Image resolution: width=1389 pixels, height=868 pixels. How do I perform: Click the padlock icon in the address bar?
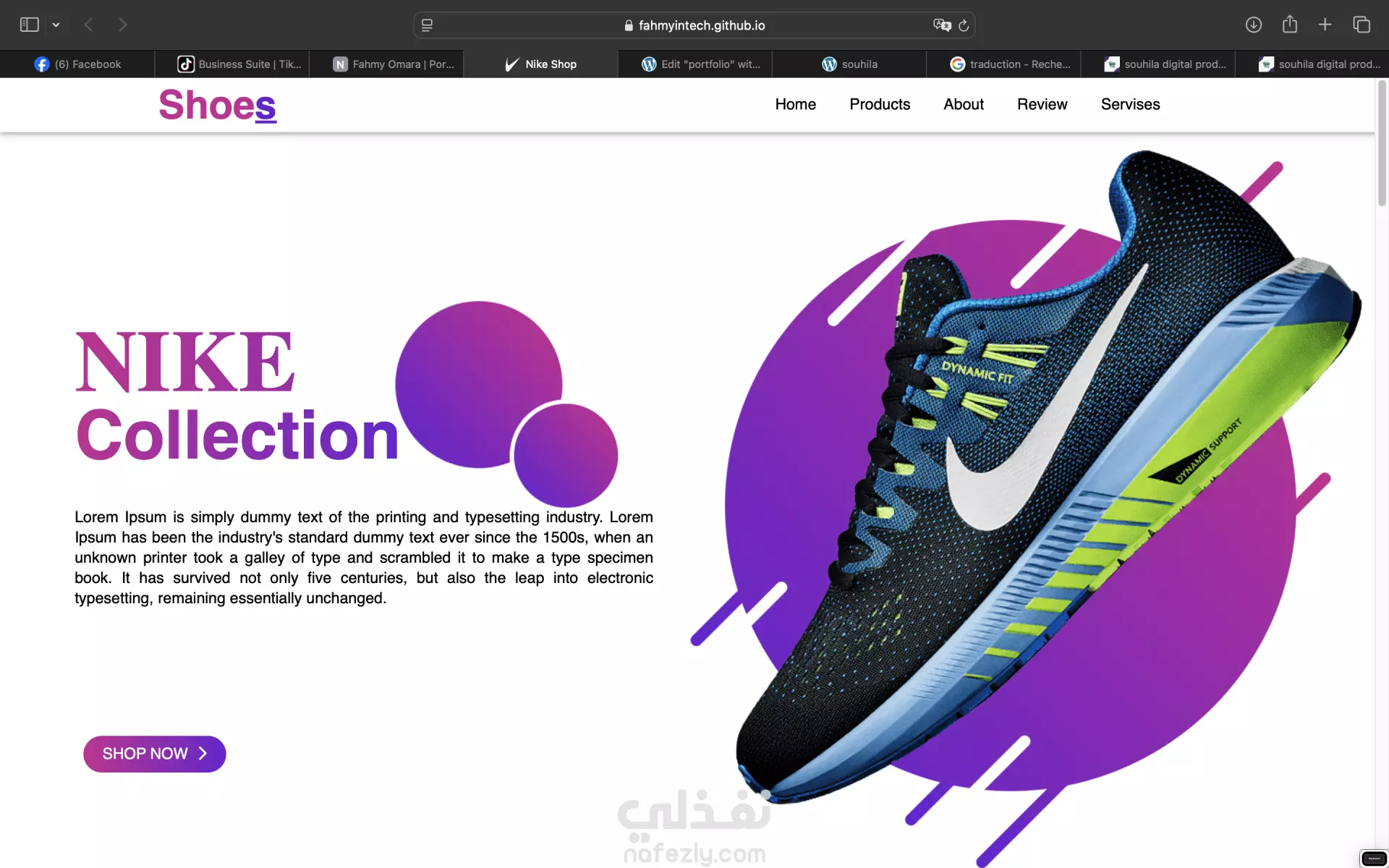coord(629,25)
